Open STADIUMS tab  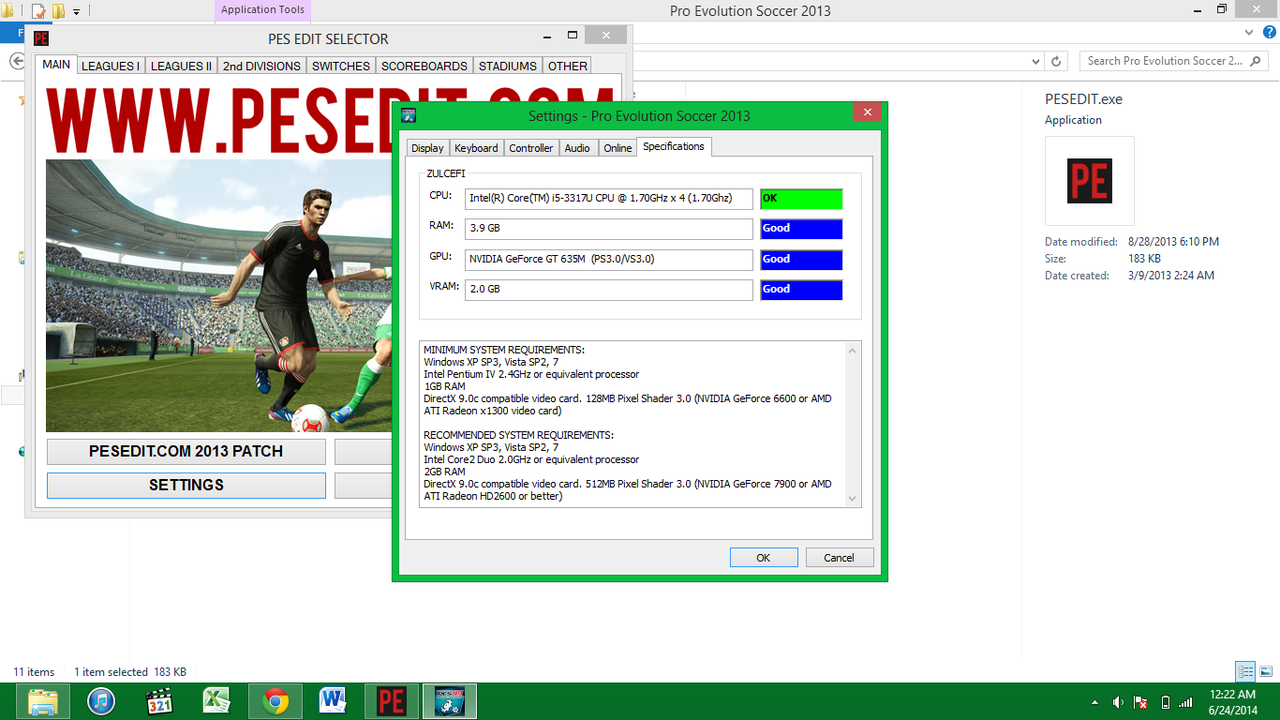(x=507, y=66)
